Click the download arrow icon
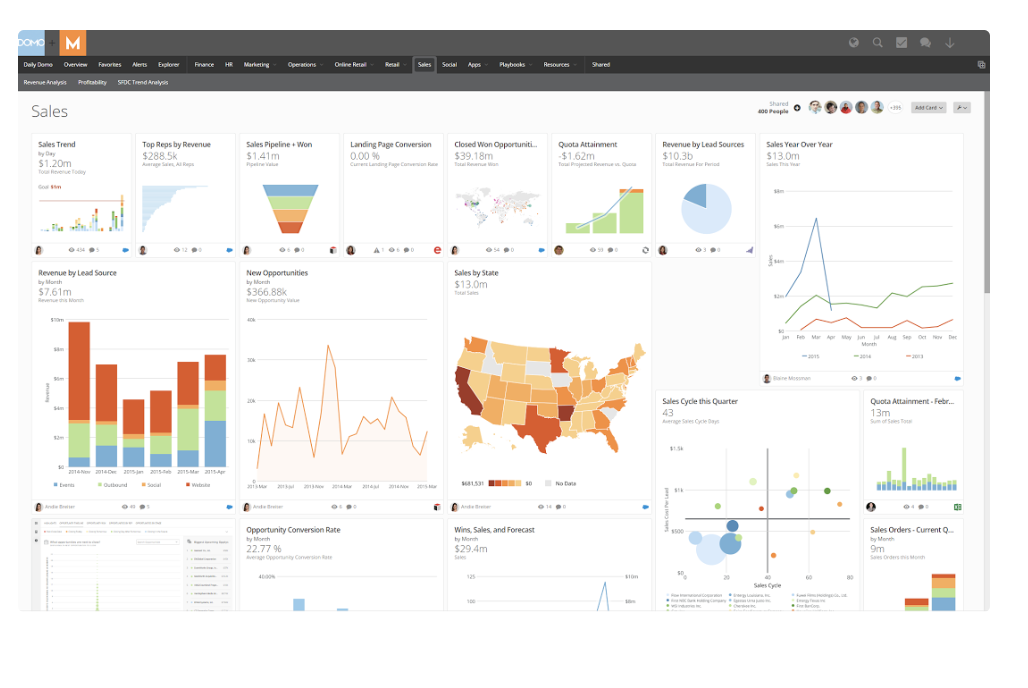The image size is (1028, 688). pyautogui.click(x=949, y=43)
